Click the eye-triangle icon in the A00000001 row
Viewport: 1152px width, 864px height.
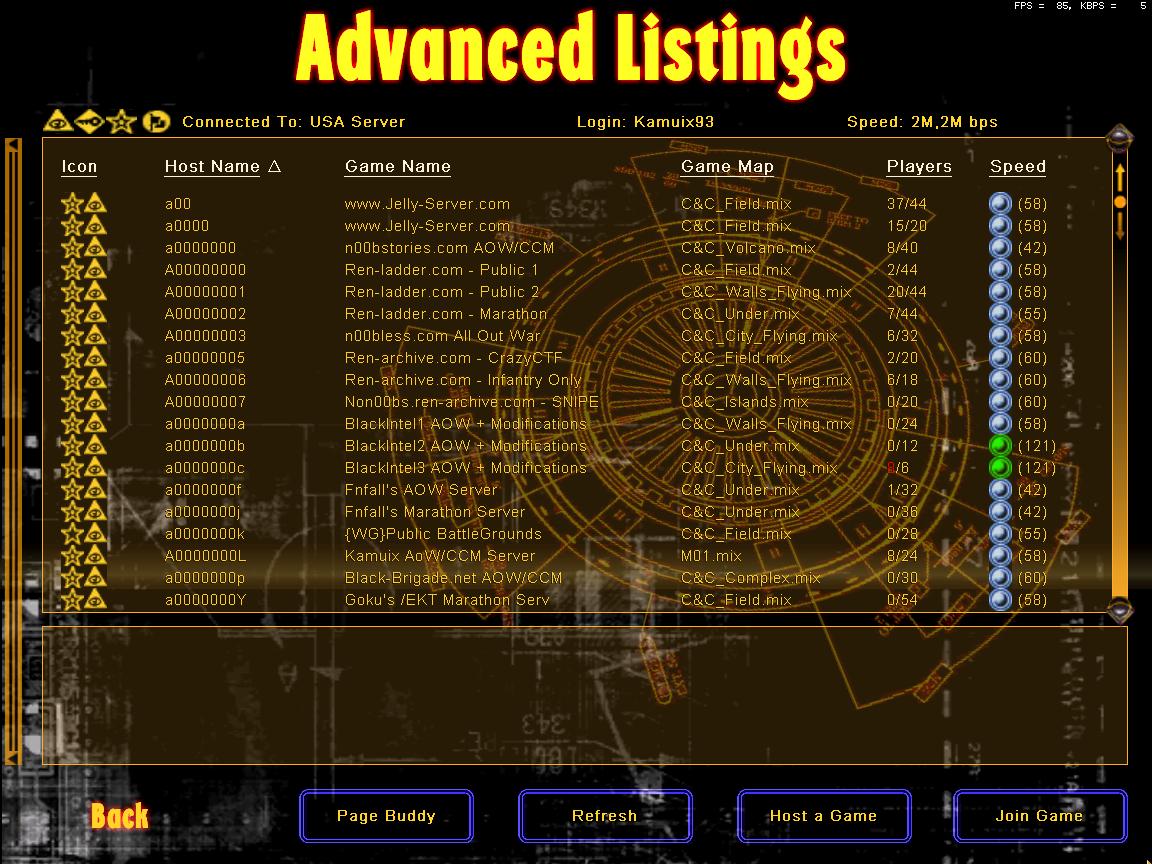pos(95,292)
